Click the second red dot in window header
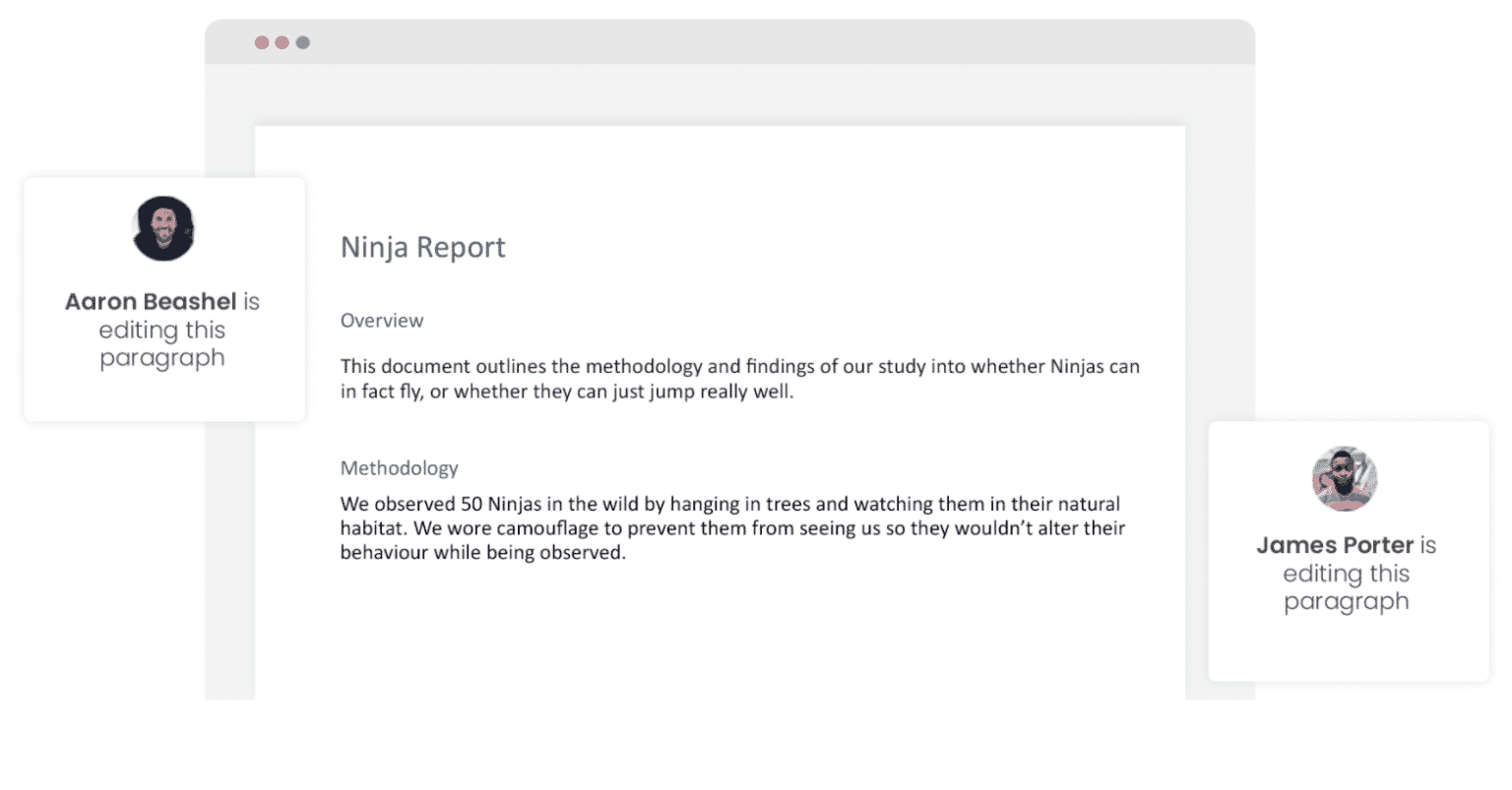Viewport: 1512px width, 790px height. click(282, 42)
